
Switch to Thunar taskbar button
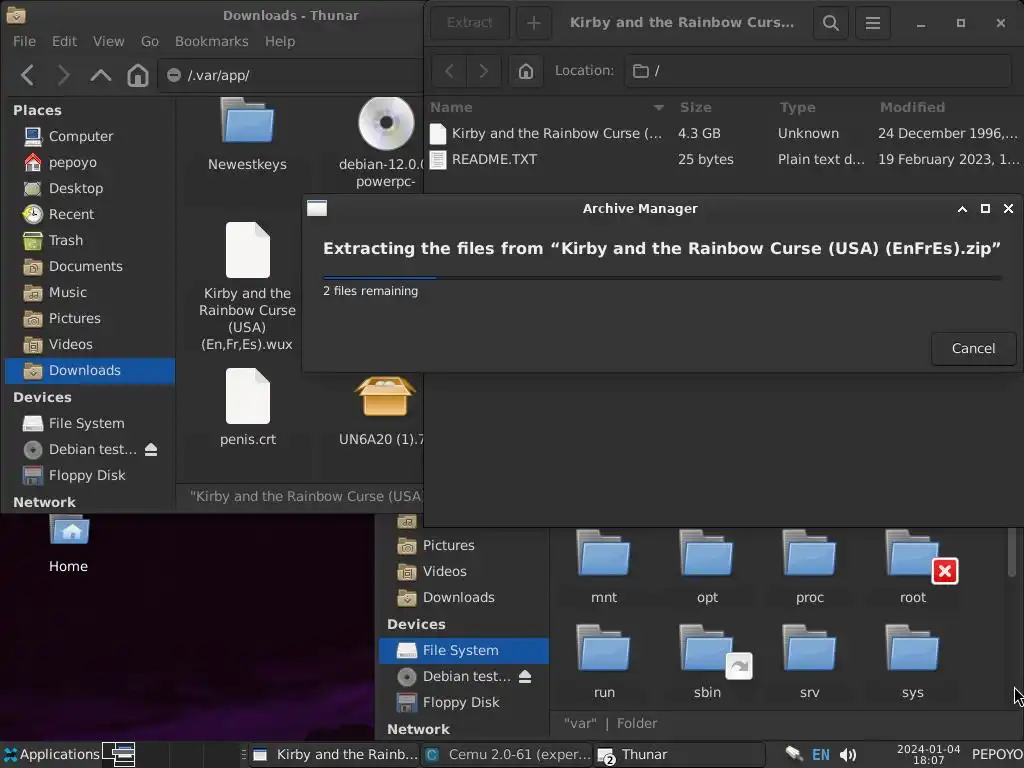click(679, 754)
